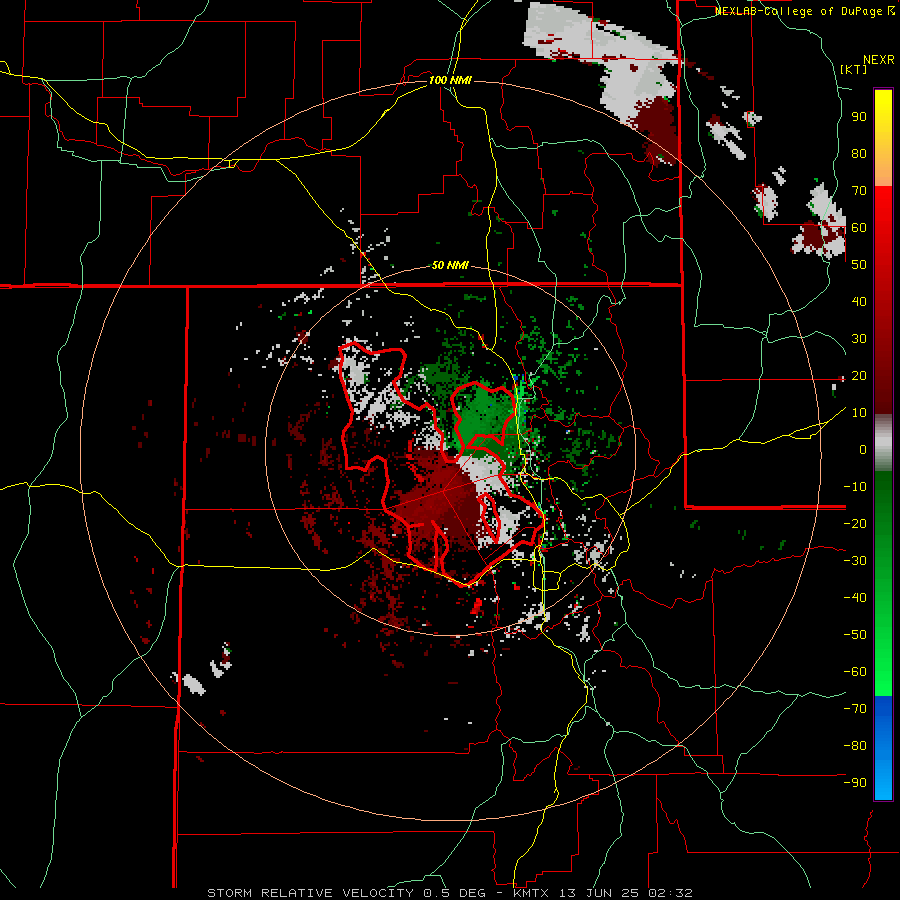
Task: Click the "60" velocity scale value
Action: (859, 227)
